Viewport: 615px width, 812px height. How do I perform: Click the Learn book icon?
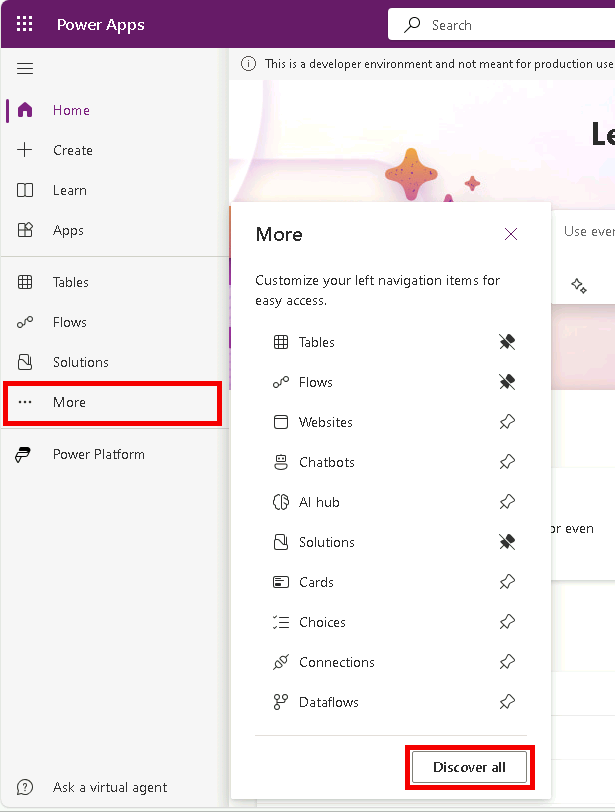25,190
